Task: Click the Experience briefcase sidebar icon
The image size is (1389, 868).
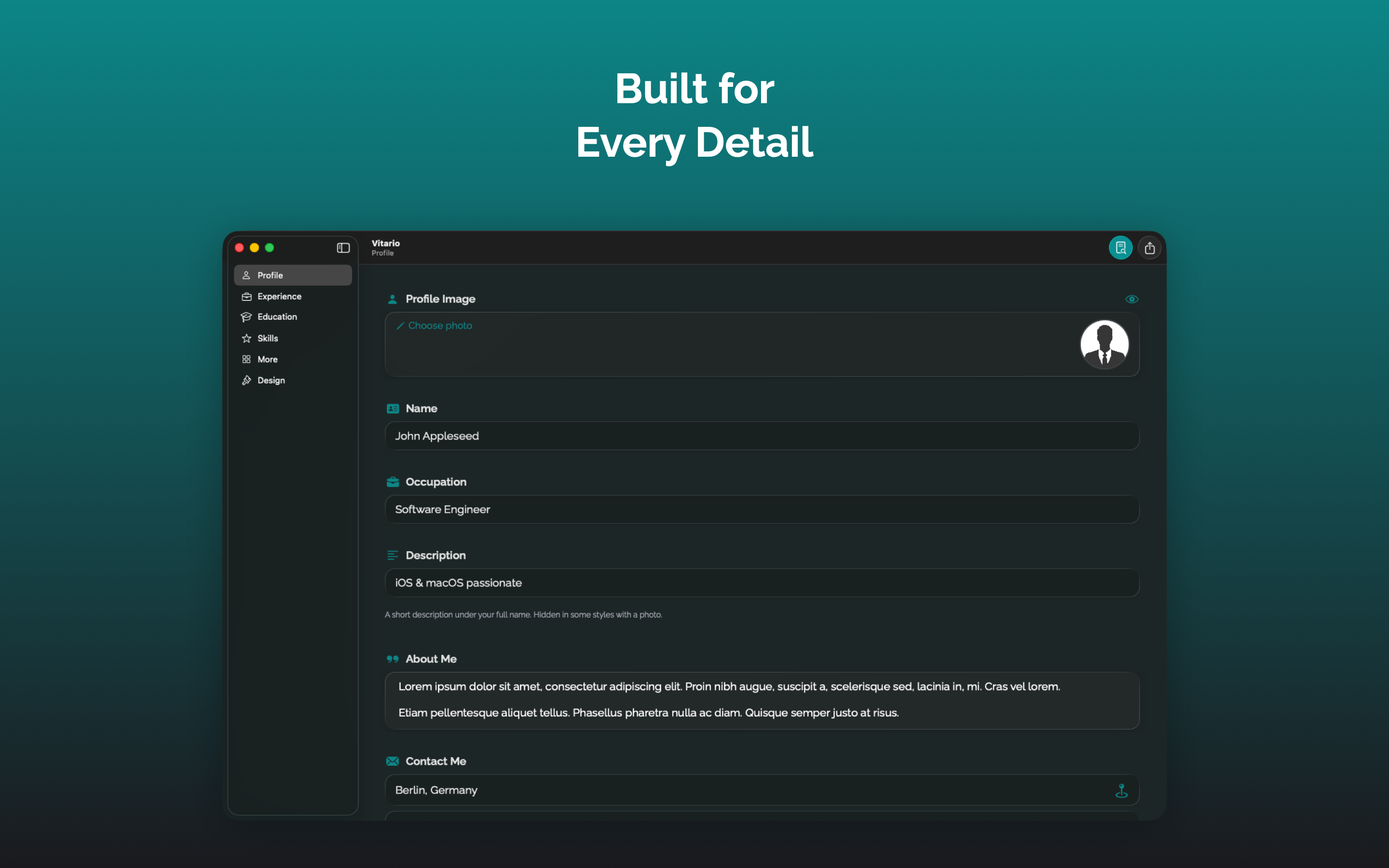Action: (x=246, y=296)
